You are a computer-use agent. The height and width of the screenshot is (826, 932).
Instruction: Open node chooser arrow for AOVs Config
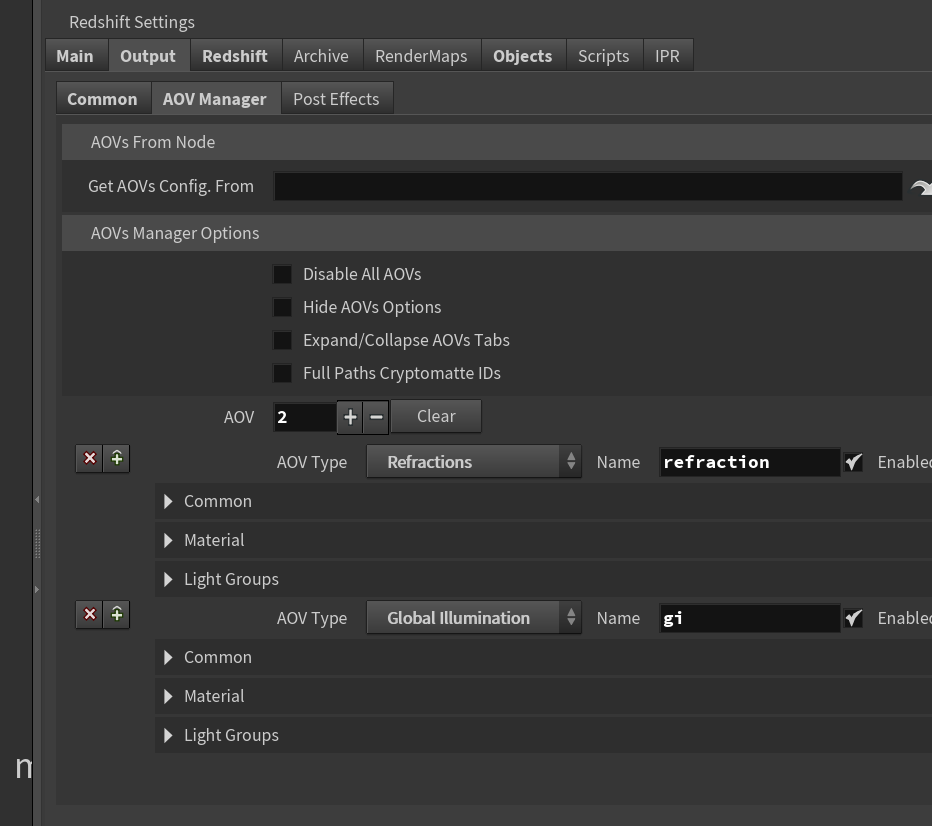point(920,188)
